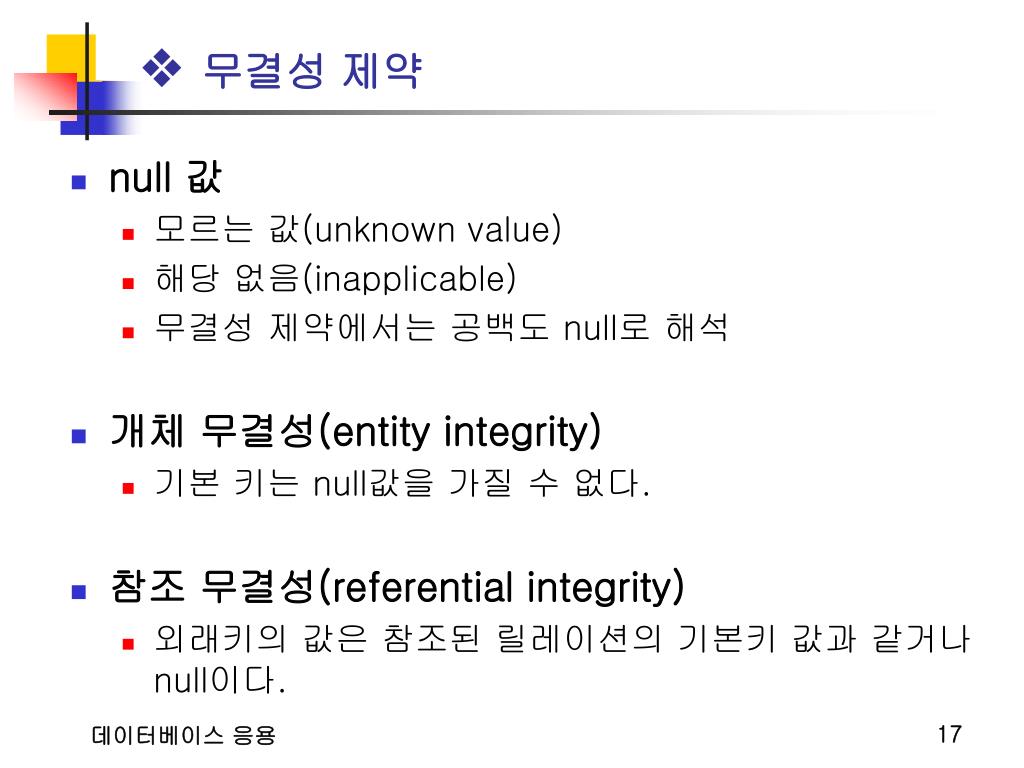1024x768 pixels.
Task: Click the sentence starting with 외래키의 값은
Action: click(562, 660)
